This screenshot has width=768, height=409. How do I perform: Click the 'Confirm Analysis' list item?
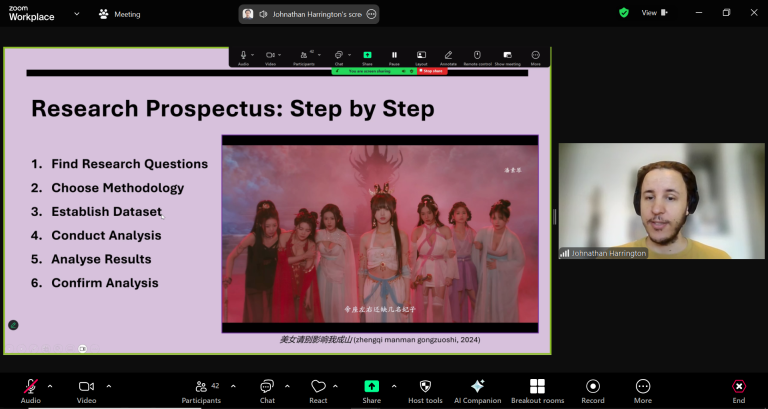[105, 283]
